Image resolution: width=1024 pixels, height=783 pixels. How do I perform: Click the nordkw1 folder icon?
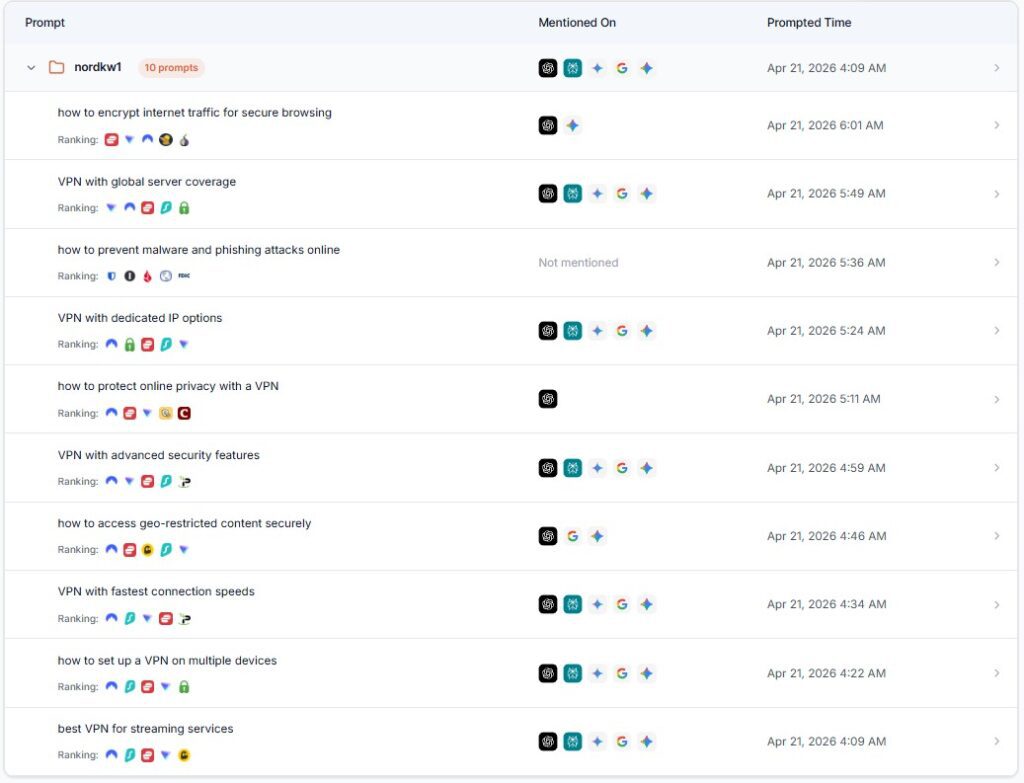57,68
